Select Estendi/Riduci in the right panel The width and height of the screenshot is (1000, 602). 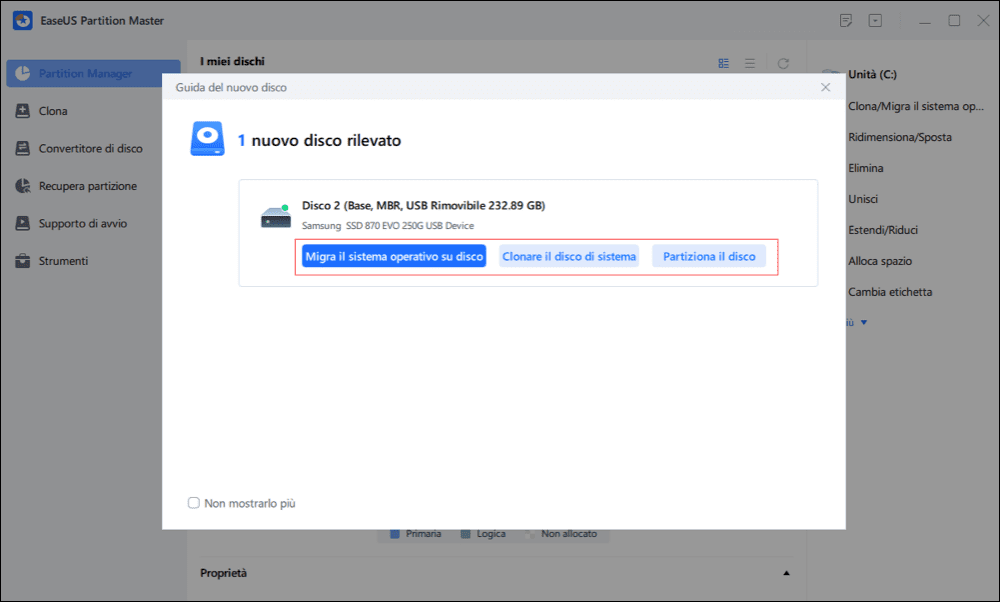883,230
